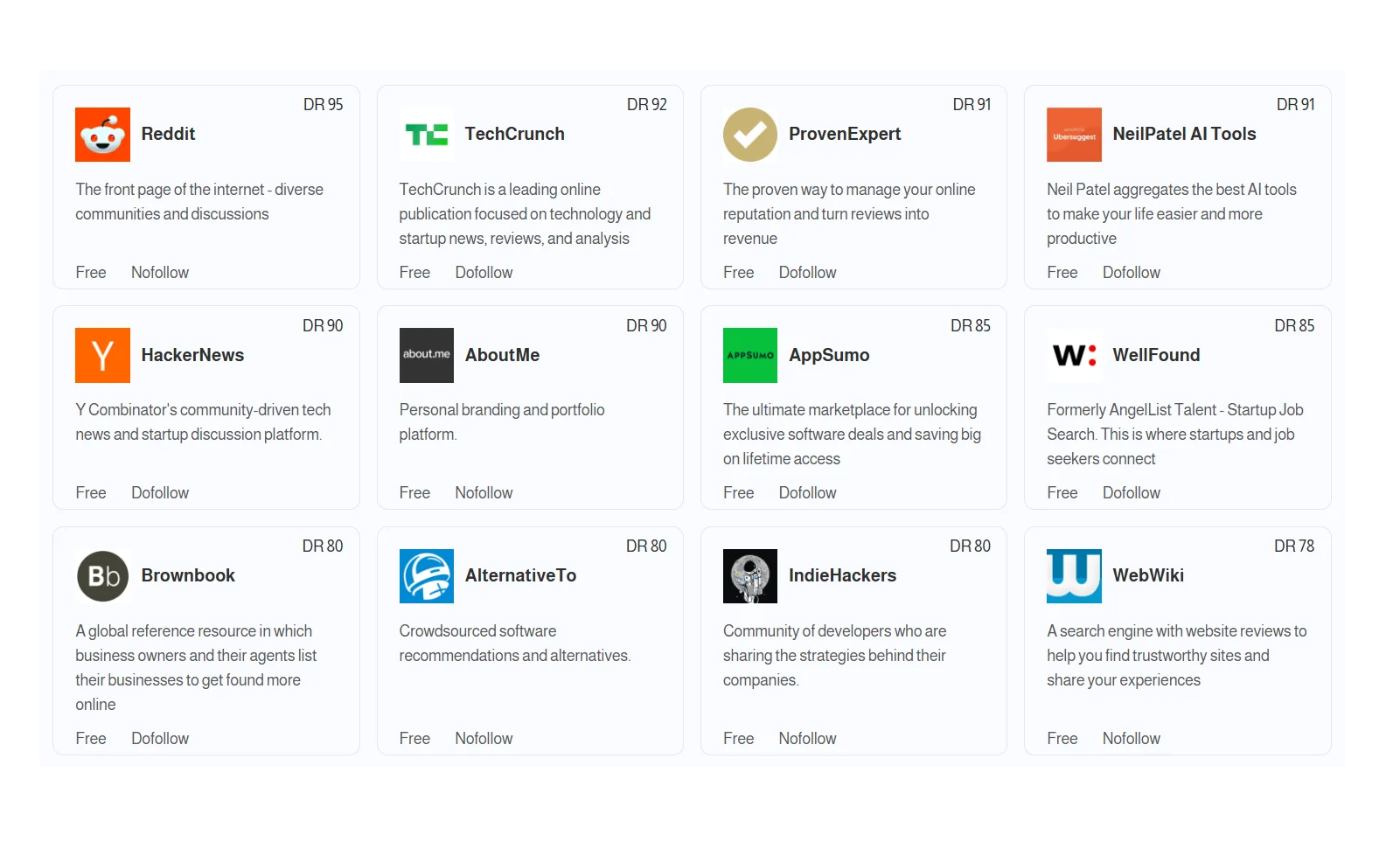The image size is (1400, 863).
Task: Click the DR 90 rating on HackerNews
Action: pos(323,326)
